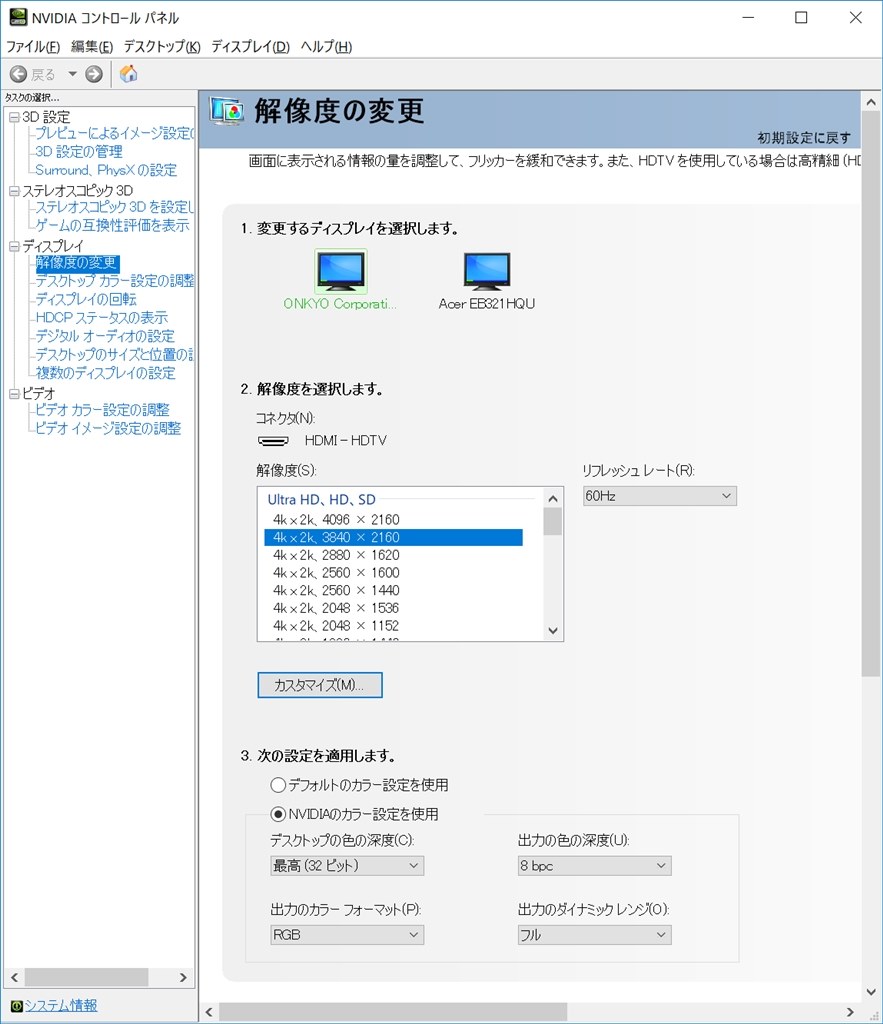
Task: Click main panel horizontal scroll right arrow
Action: click(x=850, y=1012)
